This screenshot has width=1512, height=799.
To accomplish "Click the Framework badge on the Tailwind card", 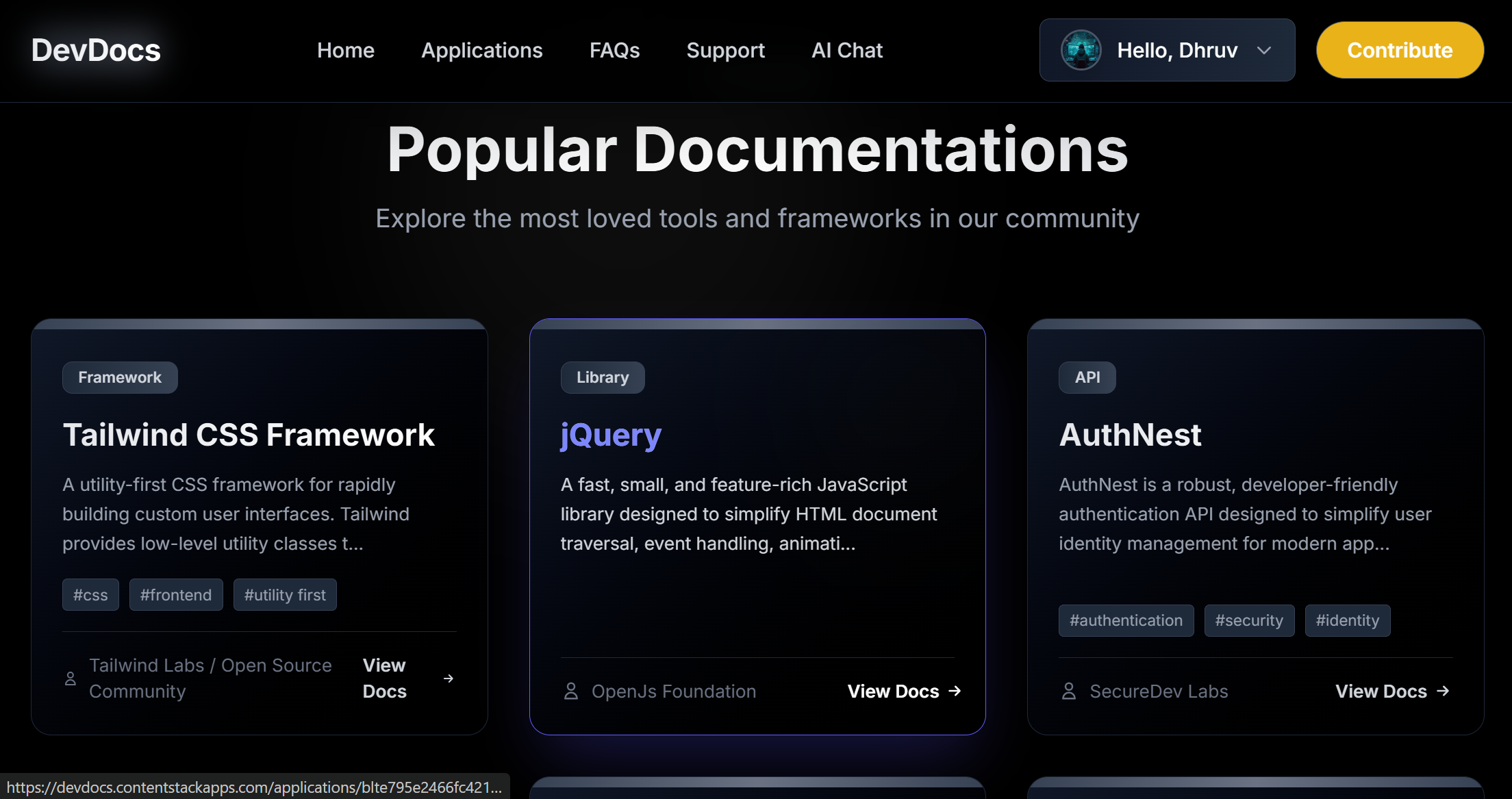I will (120, 377).
